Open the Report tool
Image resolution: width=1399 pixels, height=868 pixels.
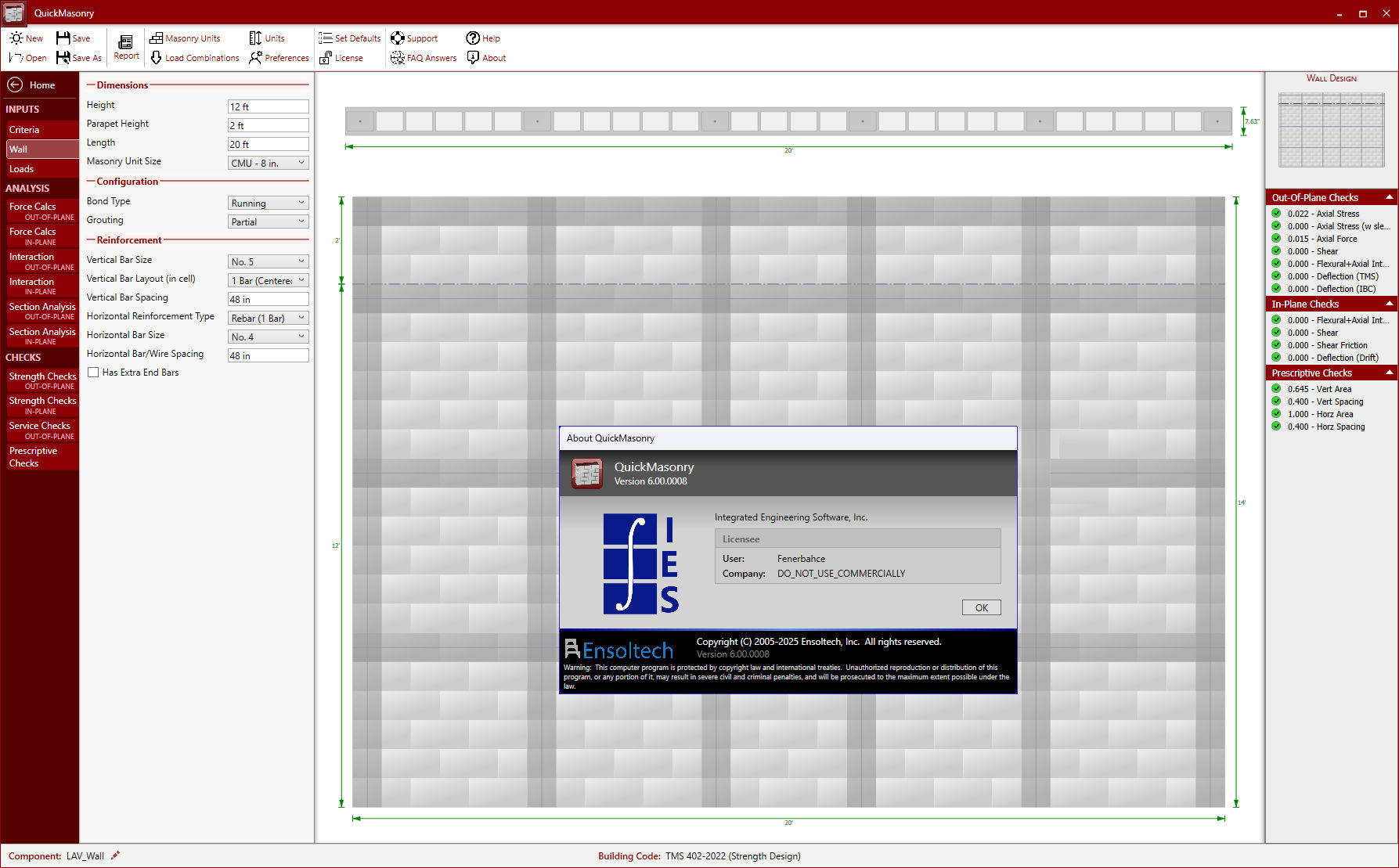pyautogui.click(x=125, y=47)
